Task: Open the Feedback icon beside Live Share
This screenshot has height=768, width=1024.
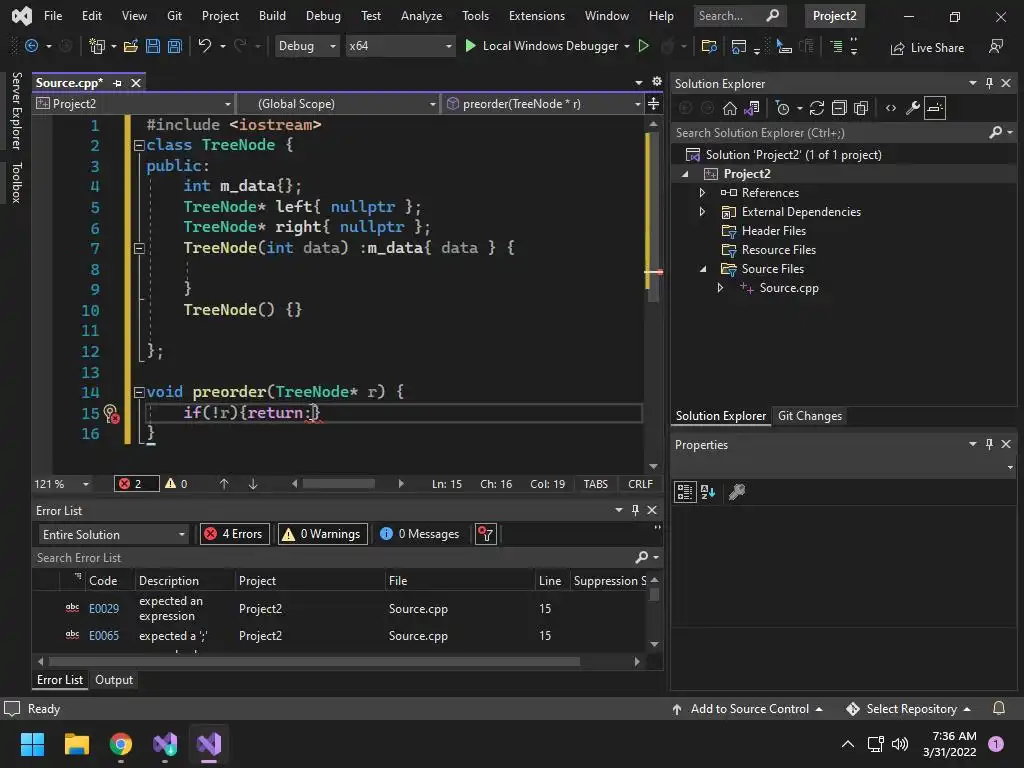Action: tap(996, 46)
